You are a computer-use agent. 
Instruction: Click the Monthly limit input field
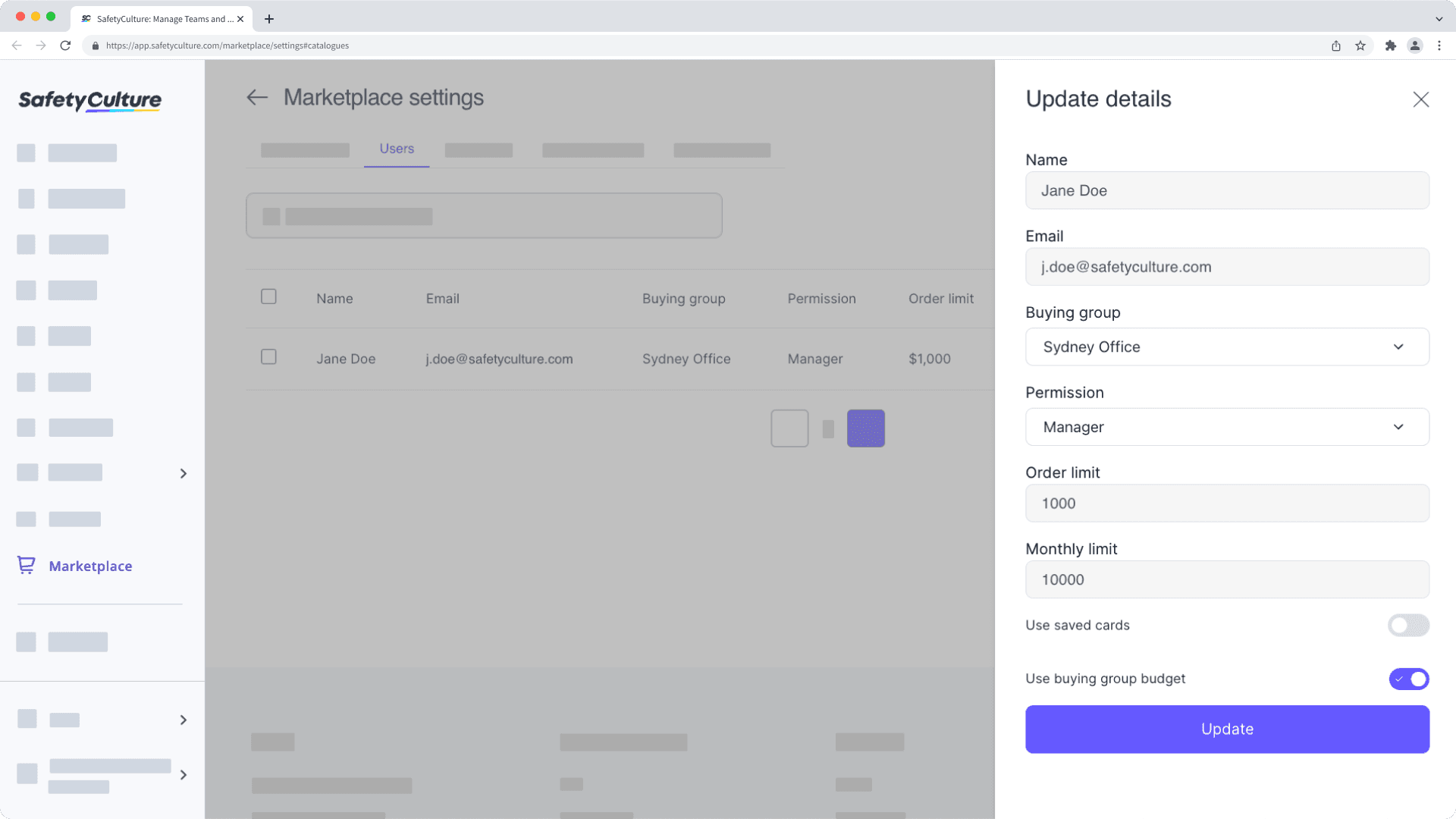click(x=1227, y=579)
